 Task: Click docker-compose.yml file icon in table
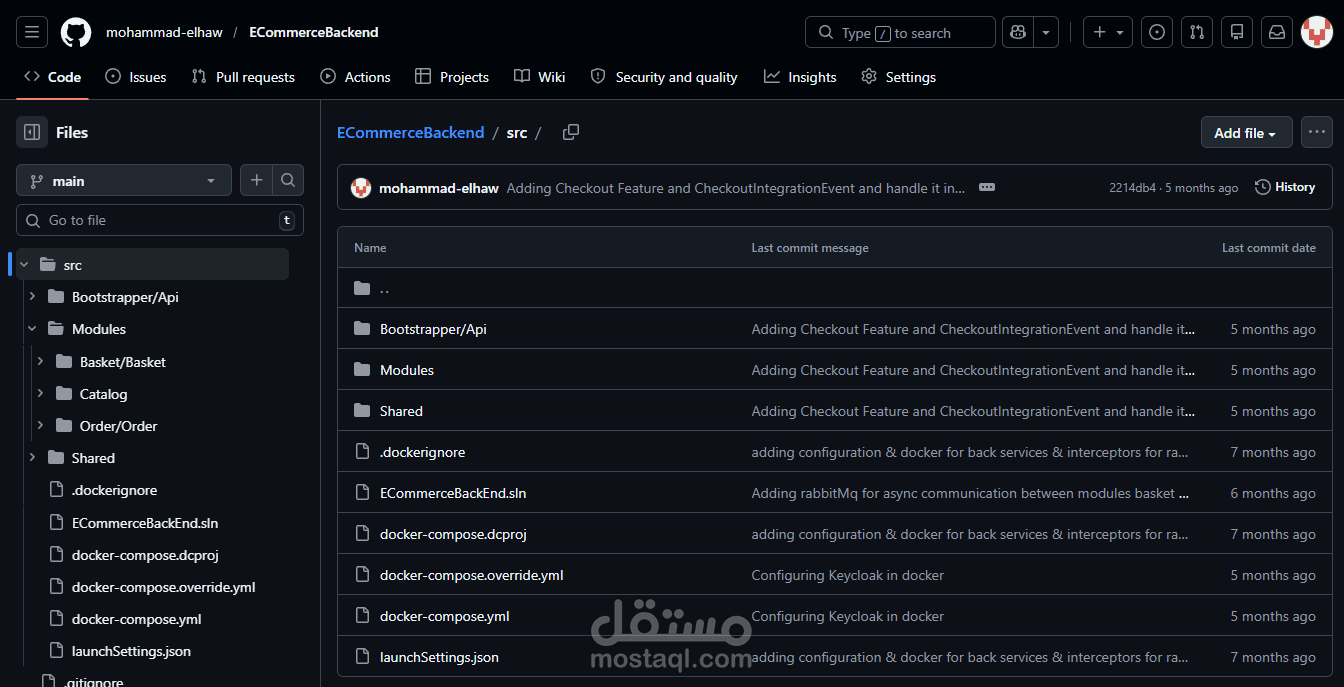(x=362, y=616)
